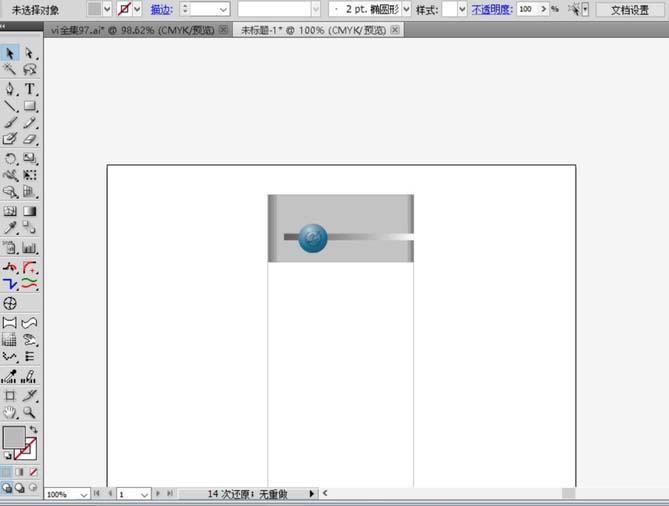Pick the Lasso tool

point(29,69)
